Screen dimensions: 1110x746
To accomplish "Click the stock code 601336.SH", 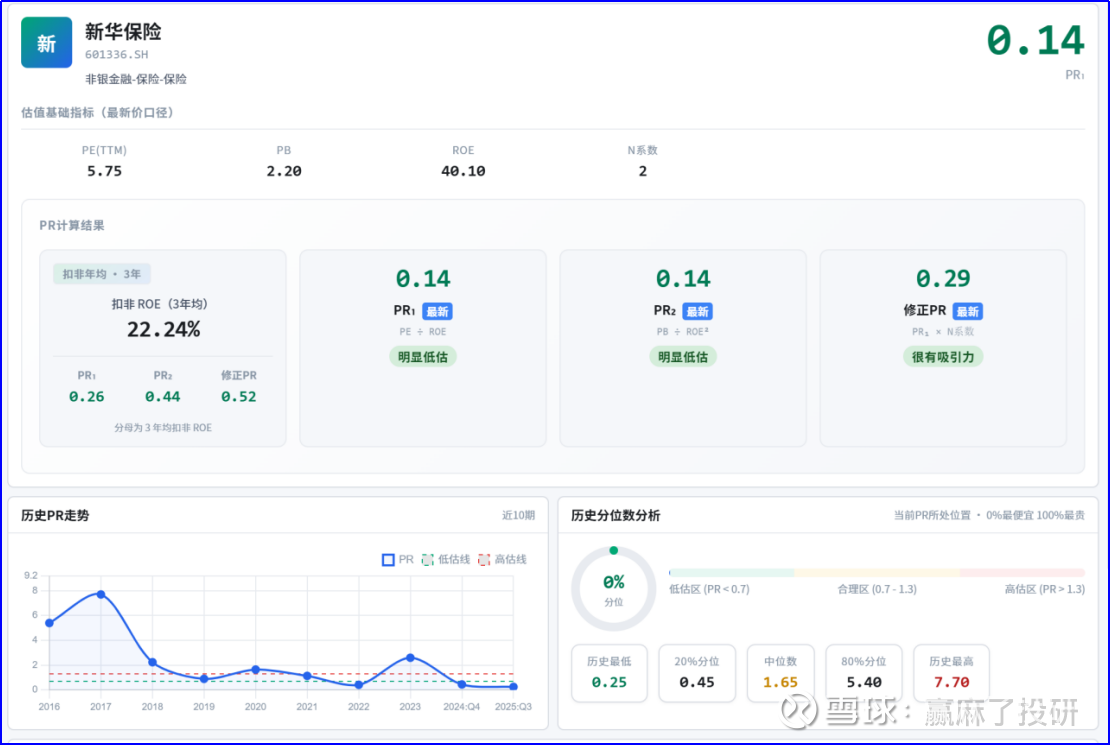I will (117, 54).
